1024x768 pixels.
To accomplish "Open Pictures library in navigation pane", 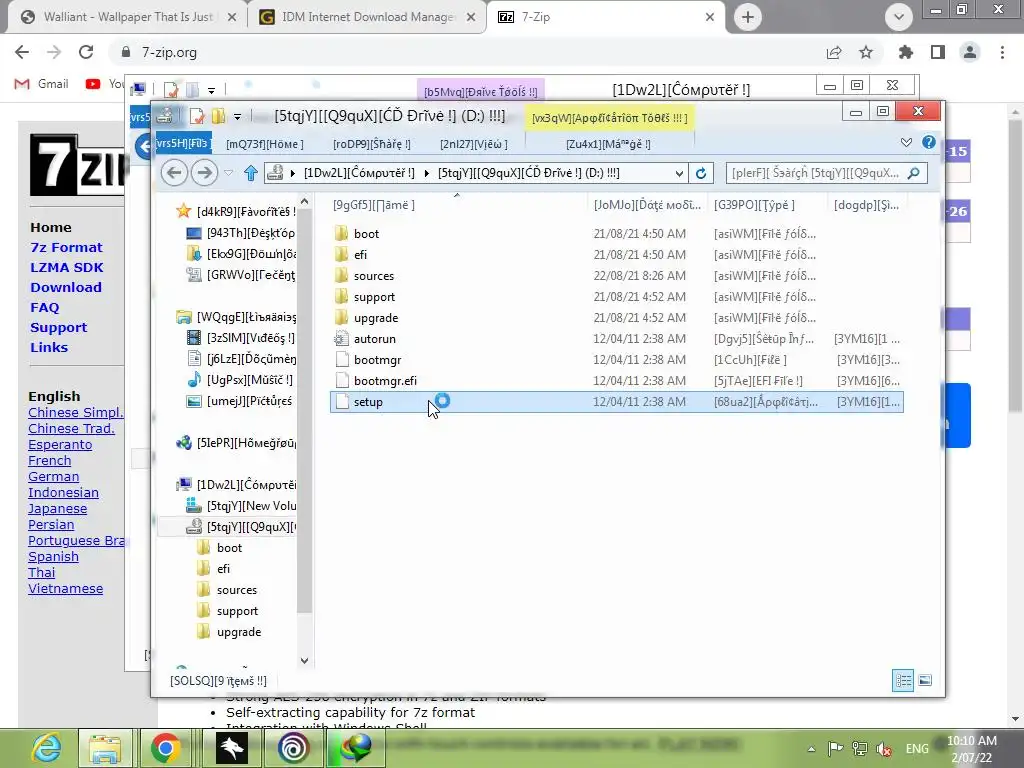I will (239, 400).
